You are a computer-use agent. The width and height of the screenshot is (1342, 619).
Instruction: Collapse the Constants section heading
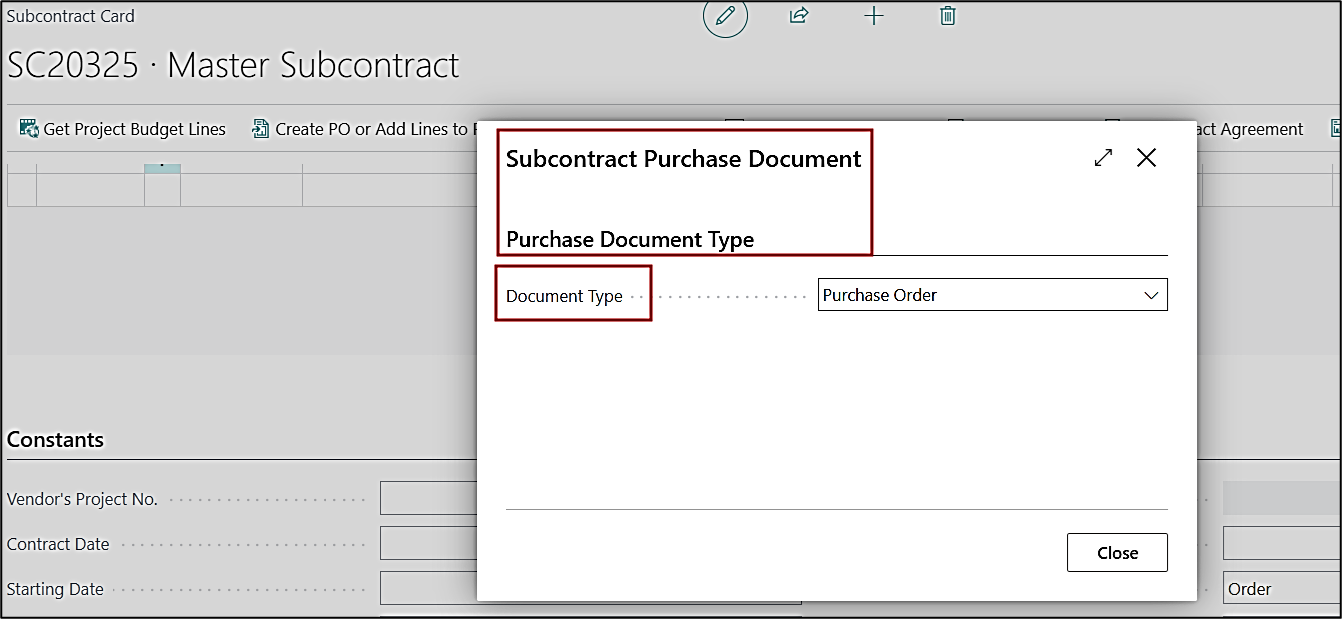[x=55, y=440]
